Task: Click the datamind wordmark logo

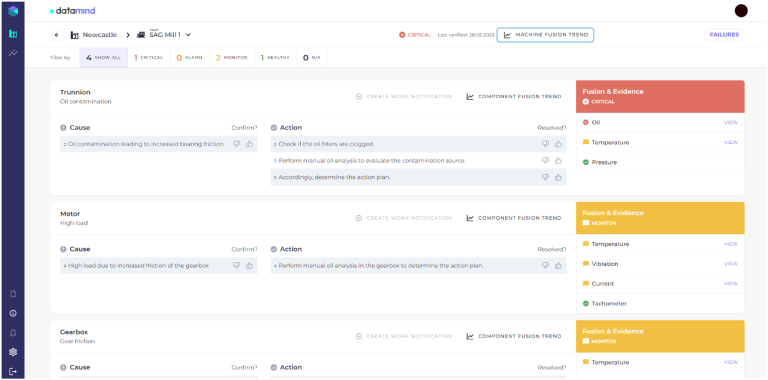Action: 72,10
